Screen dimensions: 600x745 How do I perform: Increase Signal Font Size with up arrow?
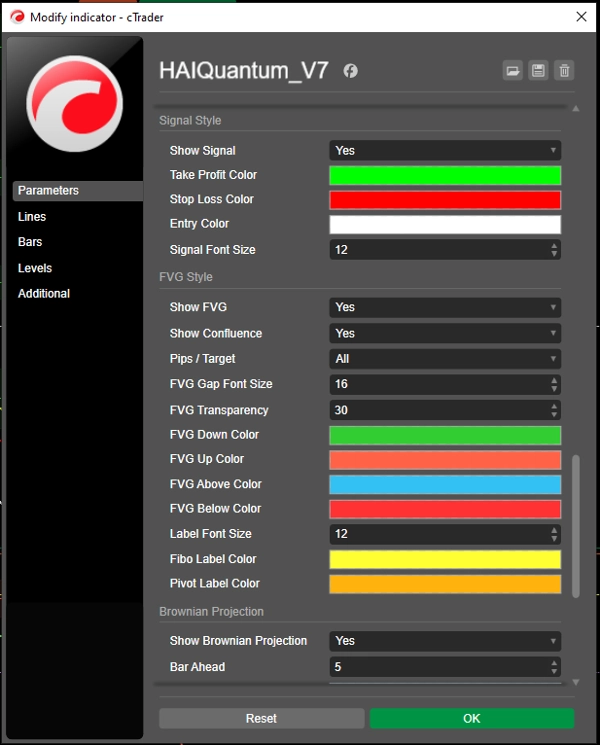(x=554, y=246)
